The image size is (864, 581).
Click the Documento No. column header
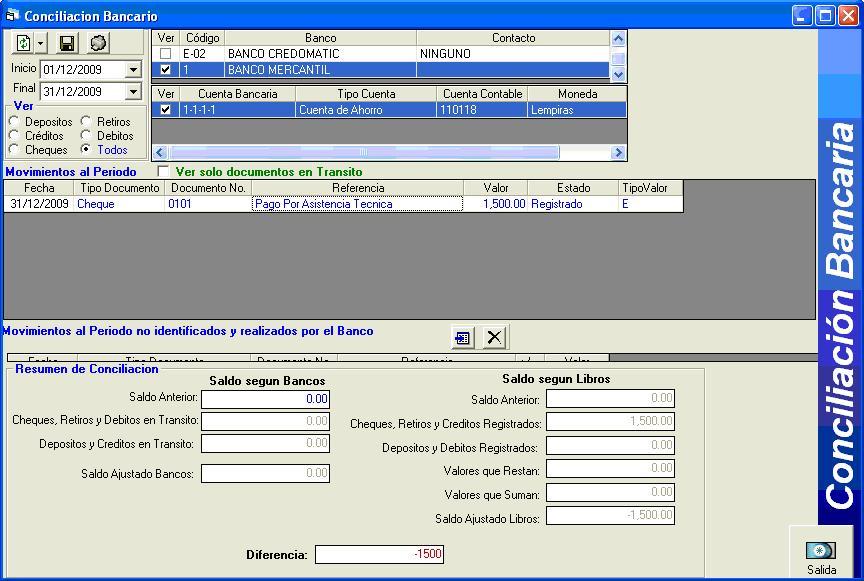point(208,188)
